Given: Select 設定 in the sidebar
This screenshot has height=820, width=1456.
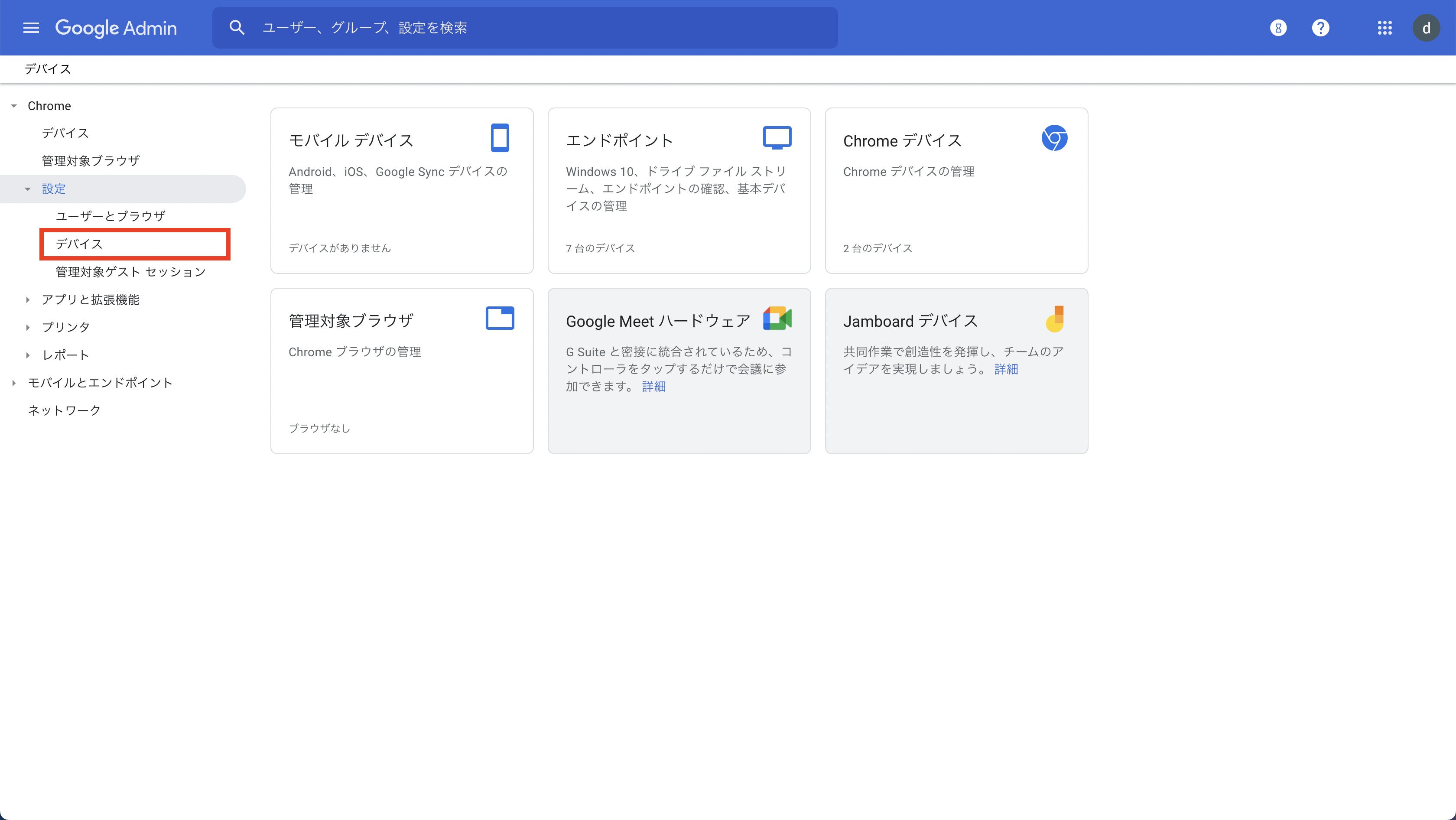Looking at the screenshot, I should coord(54,189).
